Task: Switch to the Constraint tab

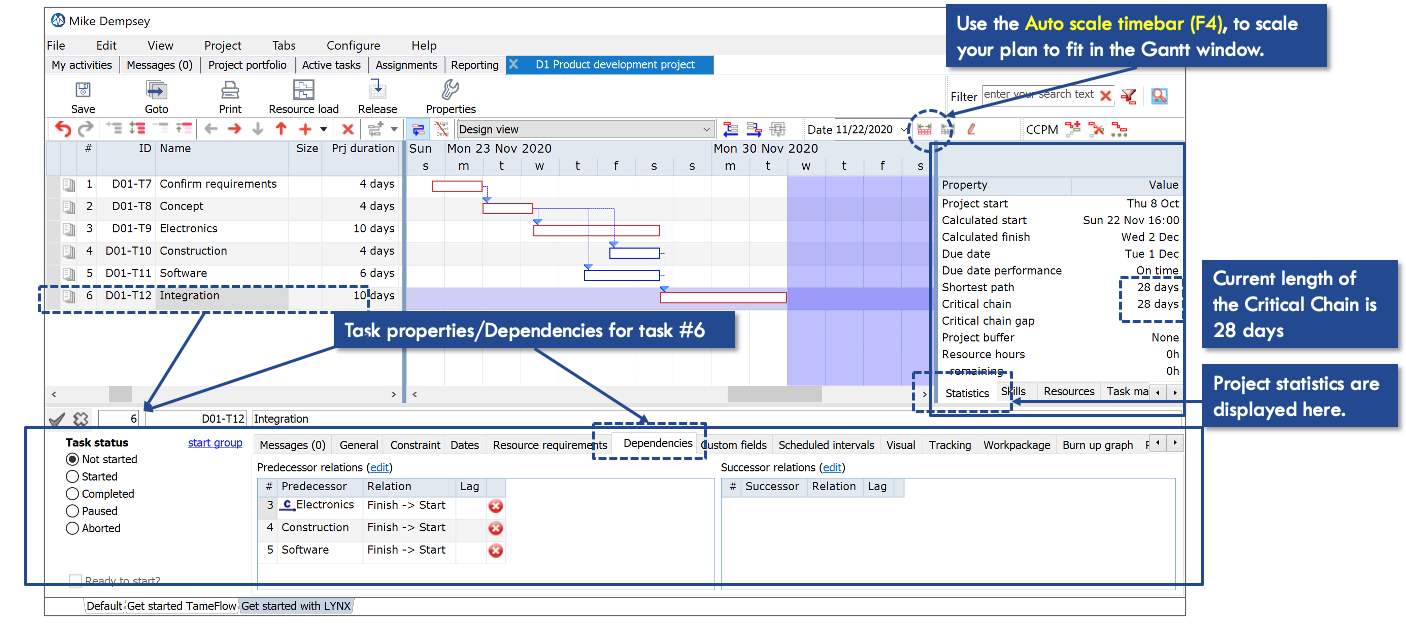Action: click(x=415, y=445)
